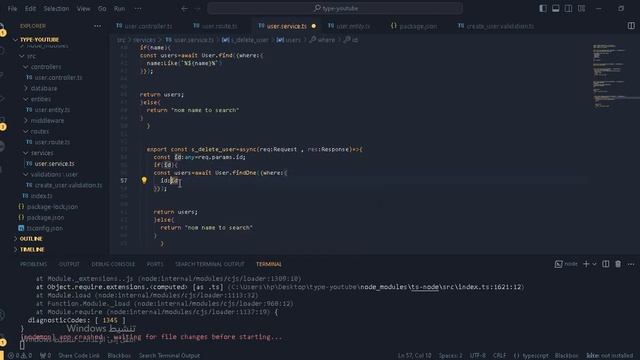Toggle bottom panel layout icon
This screenshot has width=640, height=360.
tap(556, 8)
